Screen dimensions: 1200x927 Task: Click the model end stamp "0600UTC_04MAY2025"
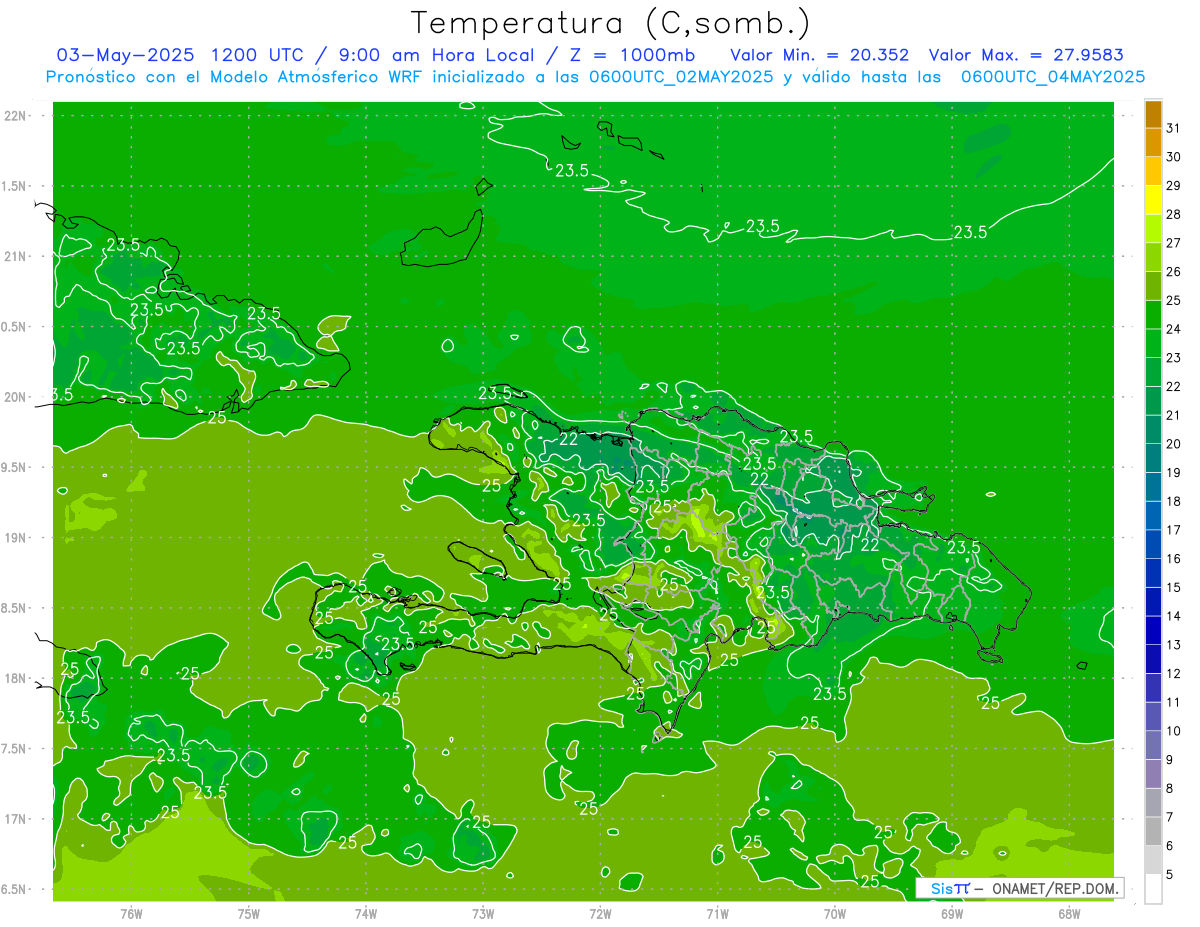pos(1053,77)
